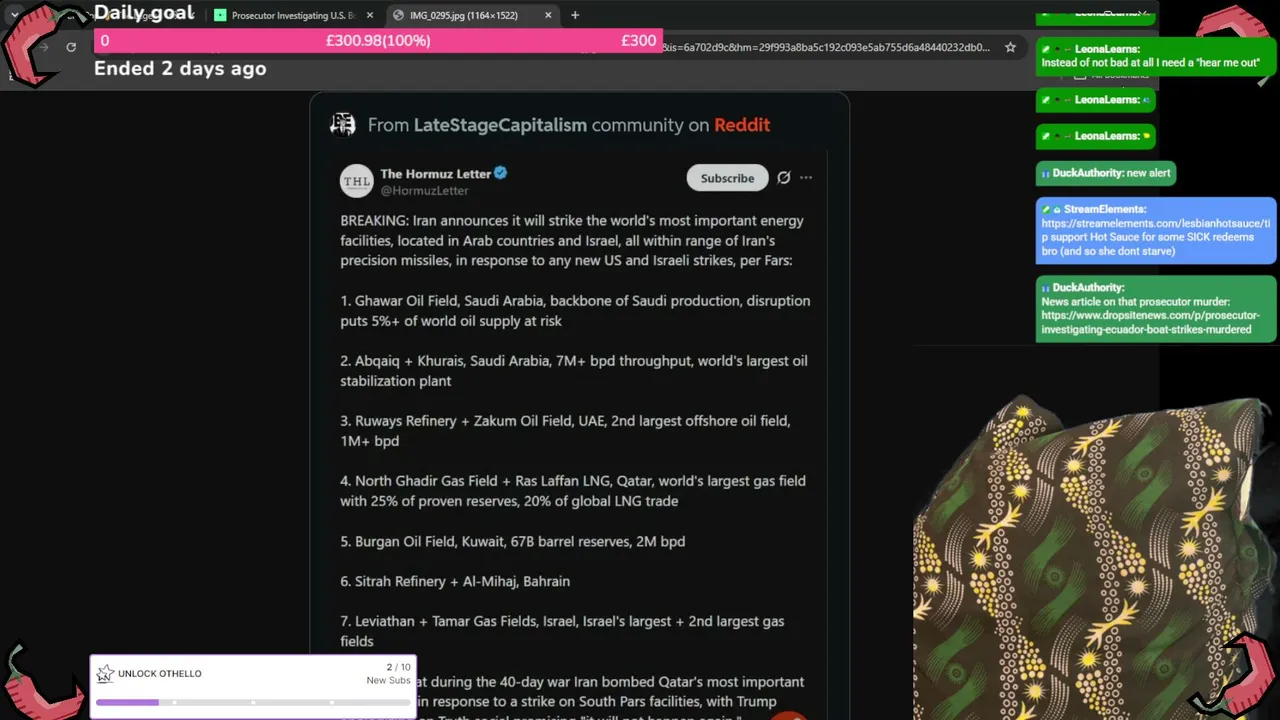
Task: Follow the Reddit link in the header
Action: pyautogui.click(x=742, y=125)
